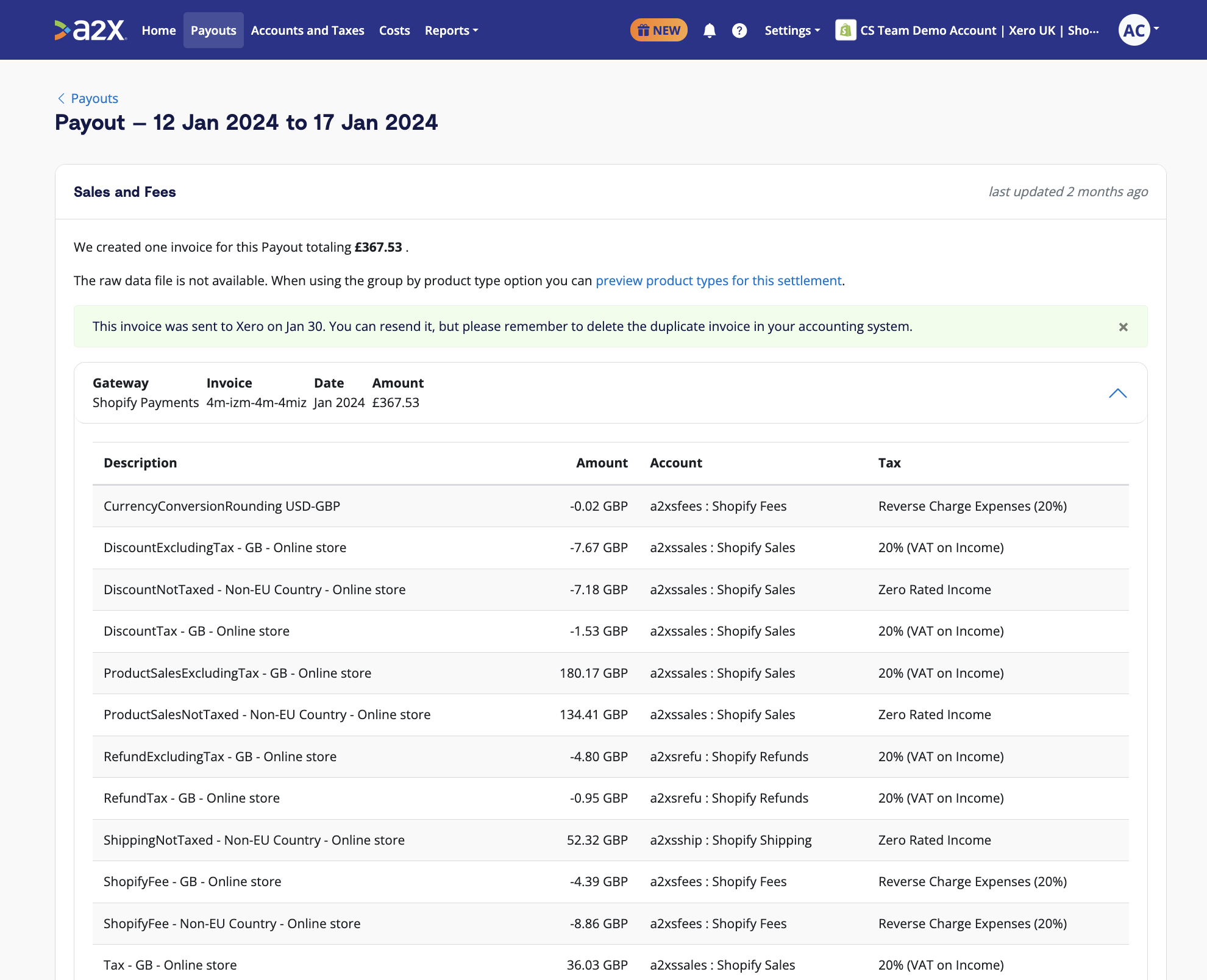
Task: Click the 180.17 GBP amount
Action: (x=593, y=673)
